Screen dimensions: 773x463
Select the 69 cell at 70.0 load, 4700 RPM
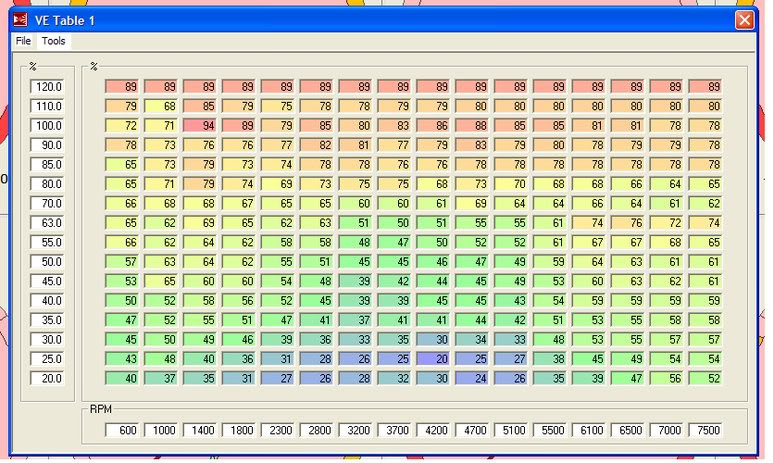472,203
